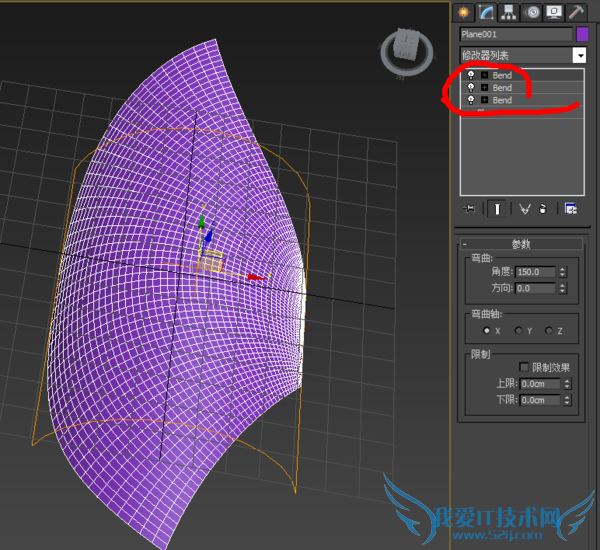Toggle Show End Result button
The image size is (600, 550).
click(x=496, y=208)
